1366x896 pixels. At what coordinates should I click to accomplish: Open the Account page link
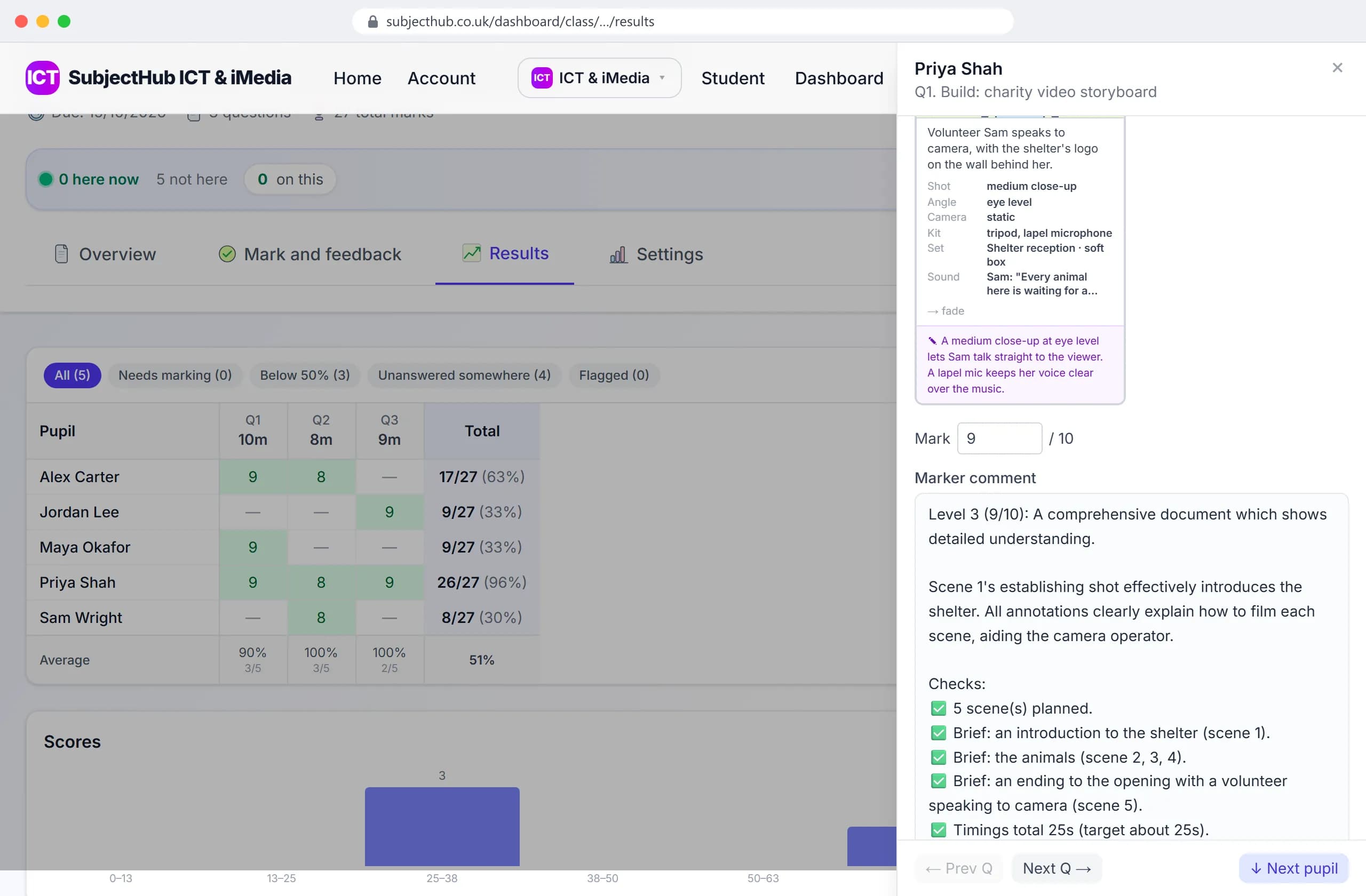click(x=441, y=77)
